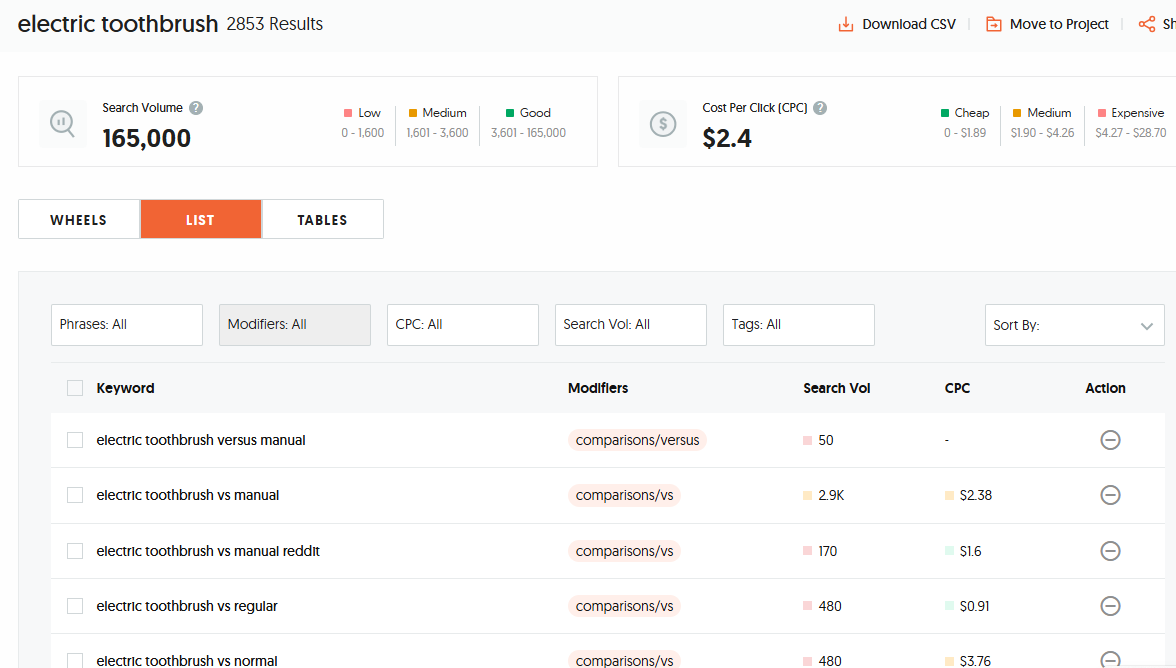Remove 'electric toothbrush versus manual' via minus icon
Image resolution: width=1176 pixels, height=668 pixels.
1110,440
